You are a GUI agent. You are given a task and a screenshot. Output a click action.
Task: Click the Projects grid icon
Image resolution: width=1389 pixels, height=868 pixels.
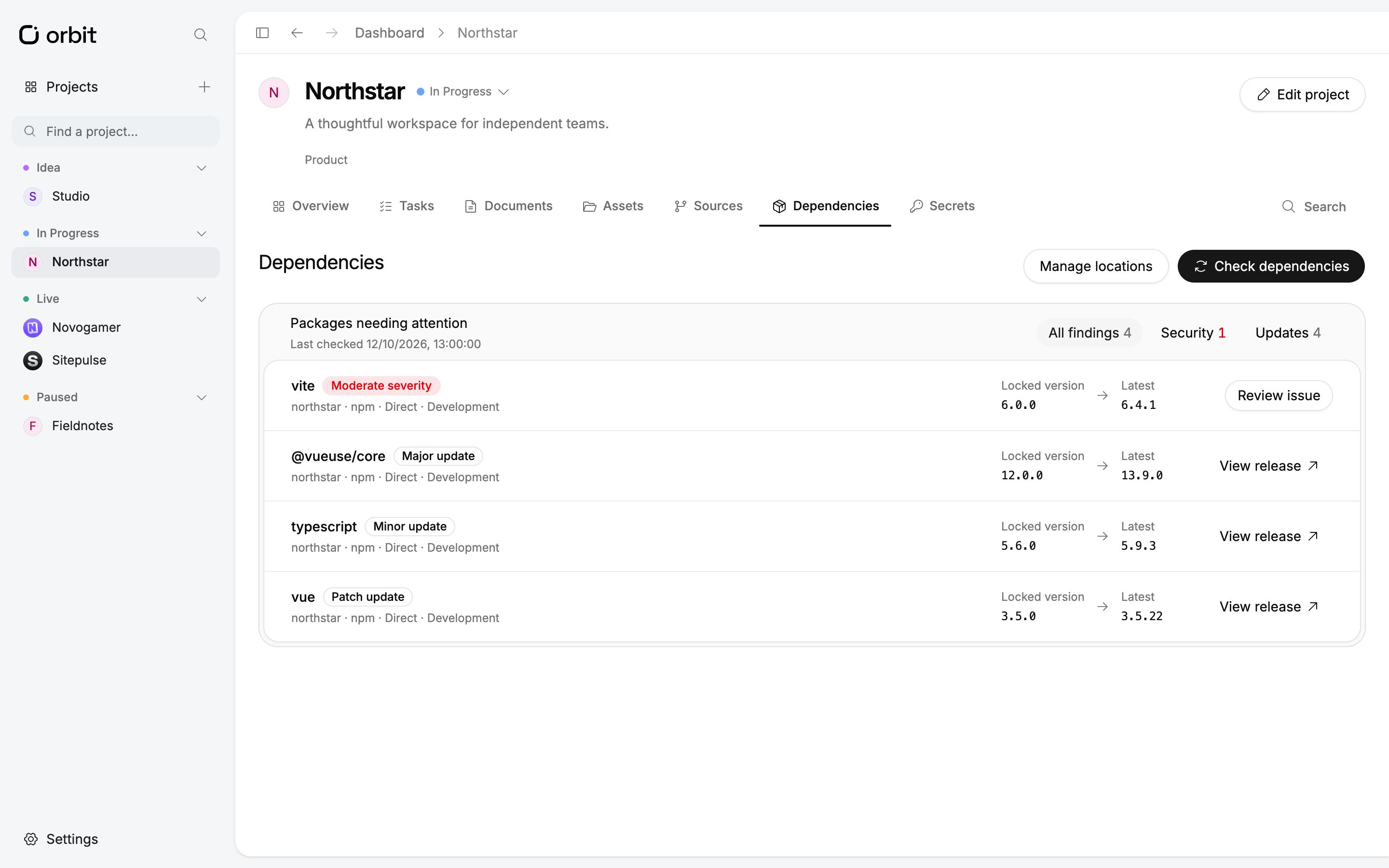31,87
